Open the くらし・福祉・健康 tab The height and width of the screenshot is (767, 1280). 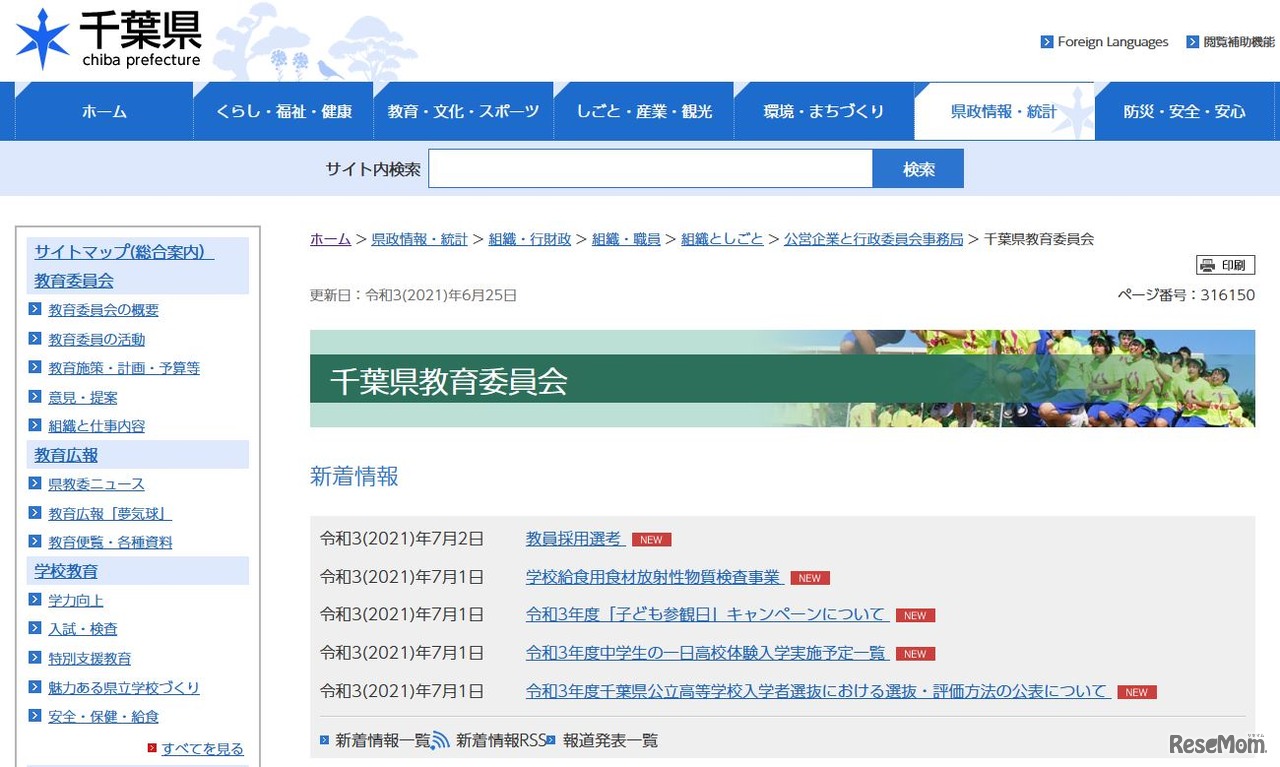pyautogui.click(x=284, y=112)
